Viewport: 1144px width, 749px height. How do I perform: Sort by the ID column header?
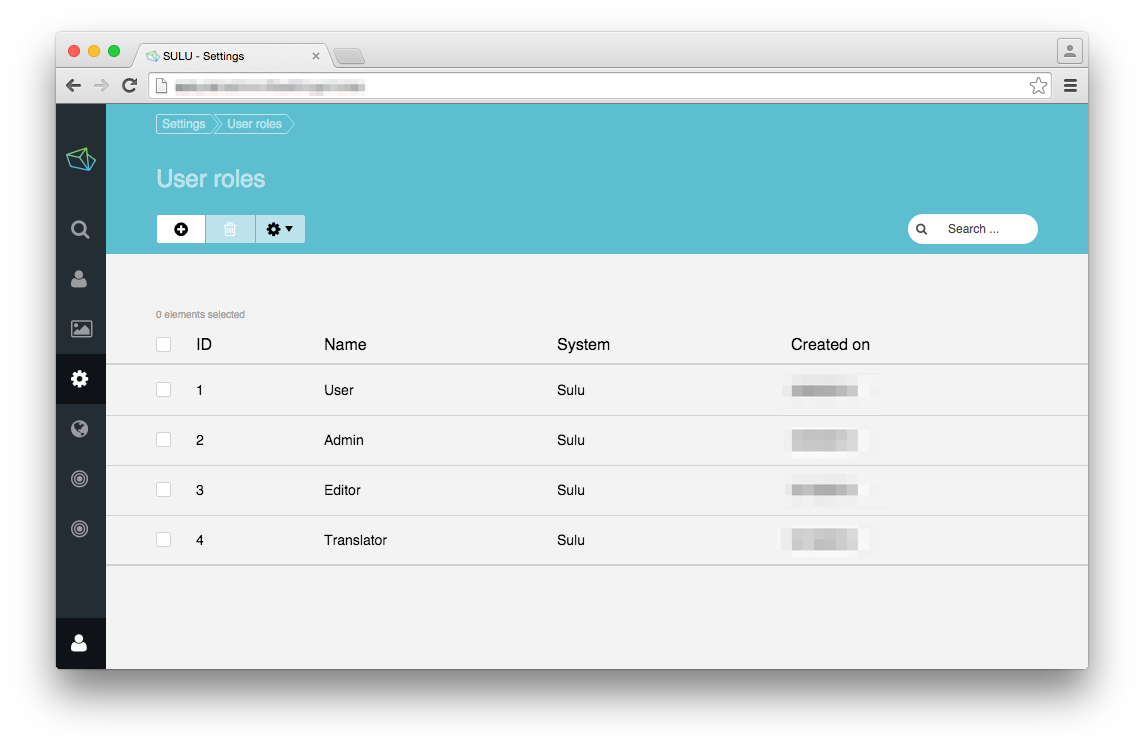click(204, 344)
